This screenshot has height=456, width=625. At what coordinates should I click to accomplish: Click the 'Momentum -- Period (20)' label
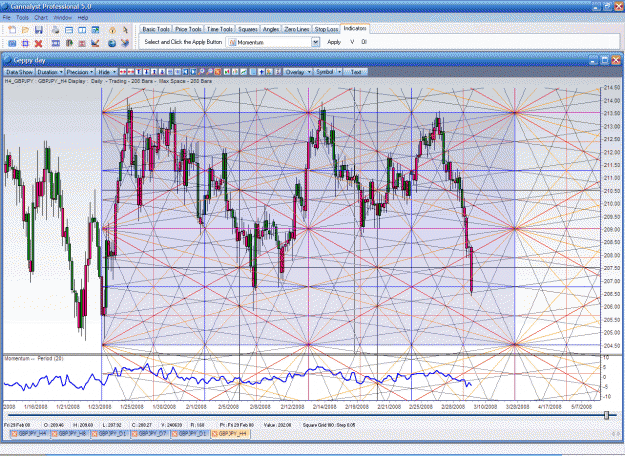tap(34, 358)
